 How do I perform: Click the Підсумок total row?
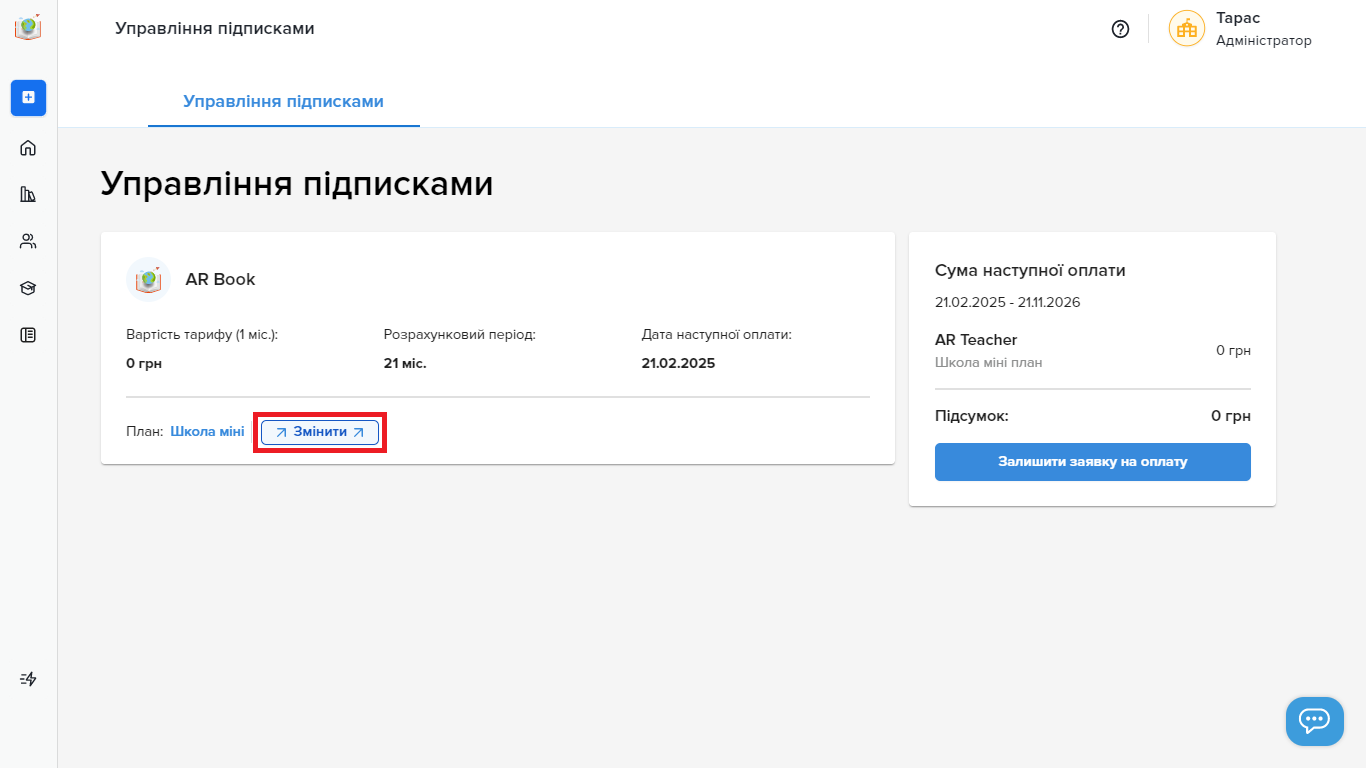(1092, 416)
